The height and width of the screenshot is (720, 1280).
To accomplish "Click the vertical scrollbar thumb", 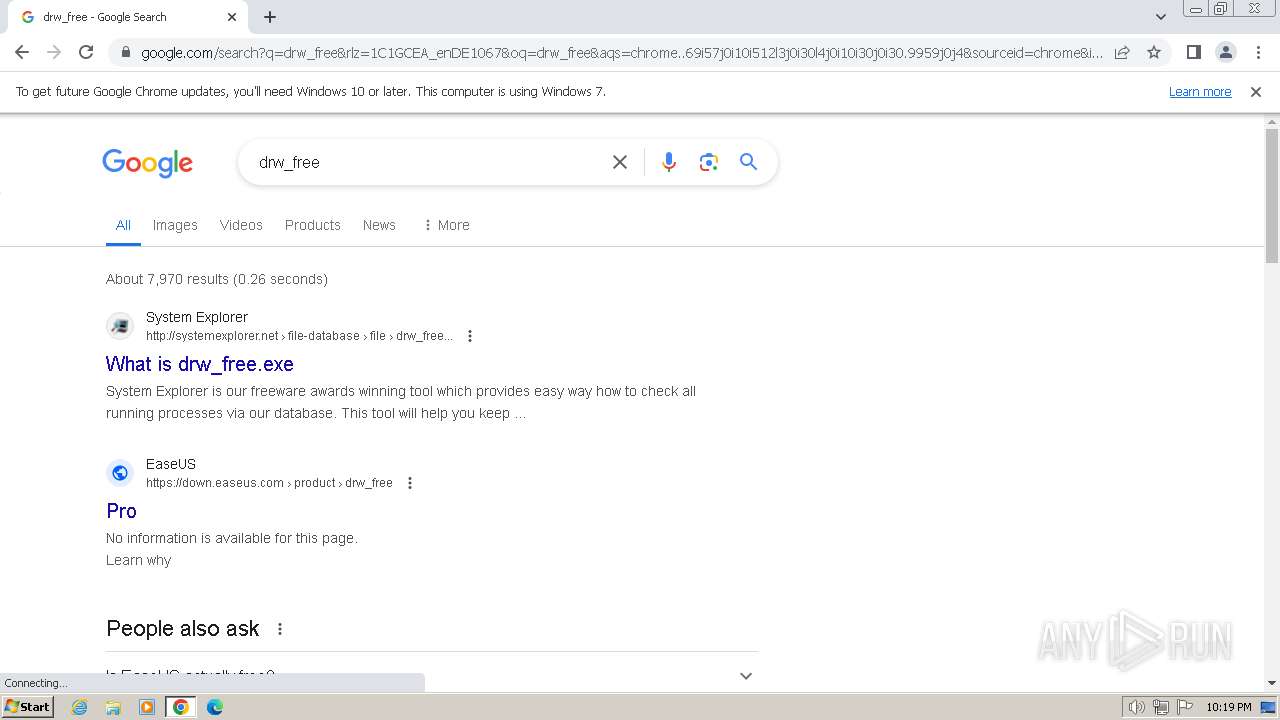I will [x=1272, y=195].
